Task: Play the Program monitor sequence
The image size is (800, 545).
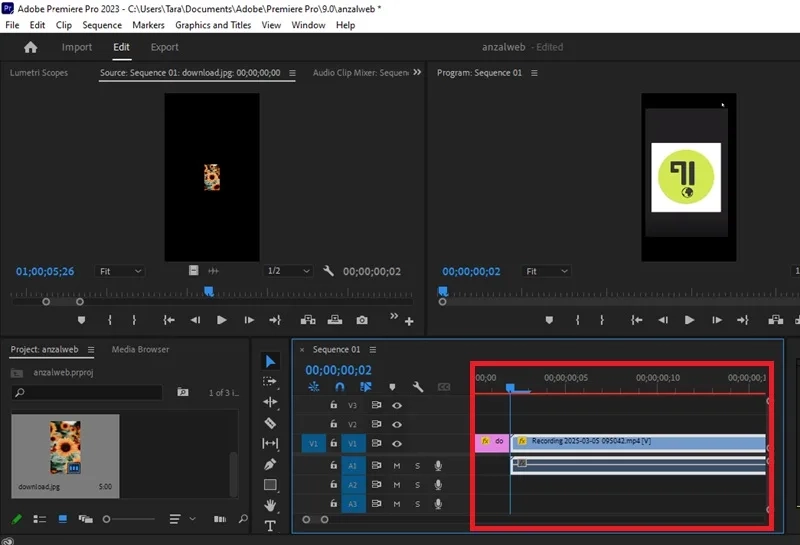Action: pyautogui.click(x=689, y=320)
